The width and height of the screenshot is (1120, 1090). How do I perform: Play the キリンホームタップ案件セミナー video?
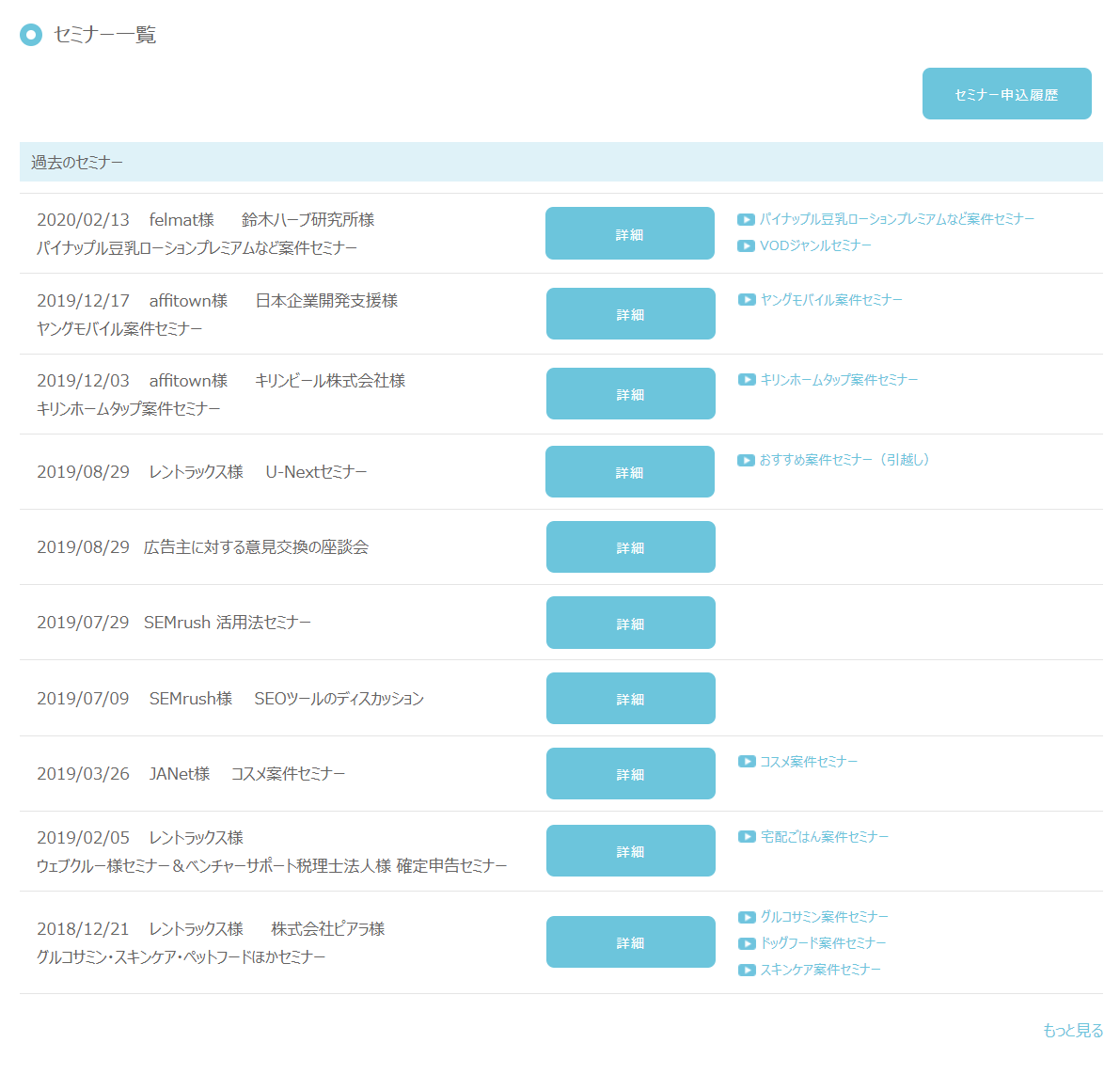[746, 379]
